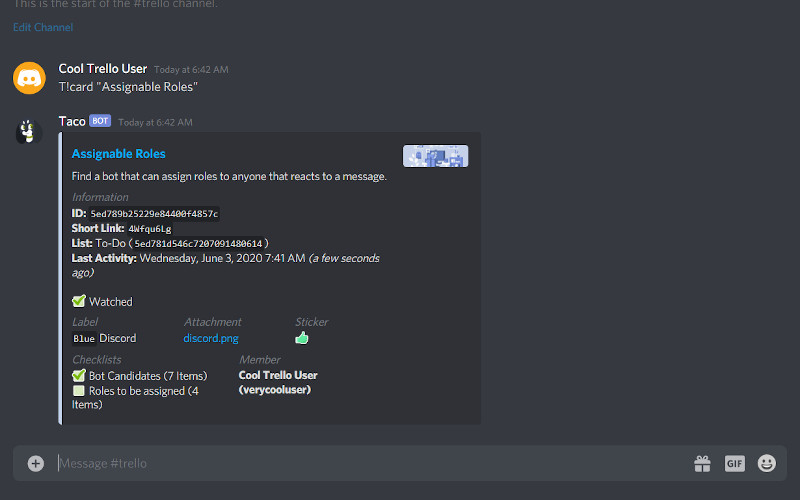The image size is (800, 500).
Task: Click the Blue label color tag
Action: [84, 339]
